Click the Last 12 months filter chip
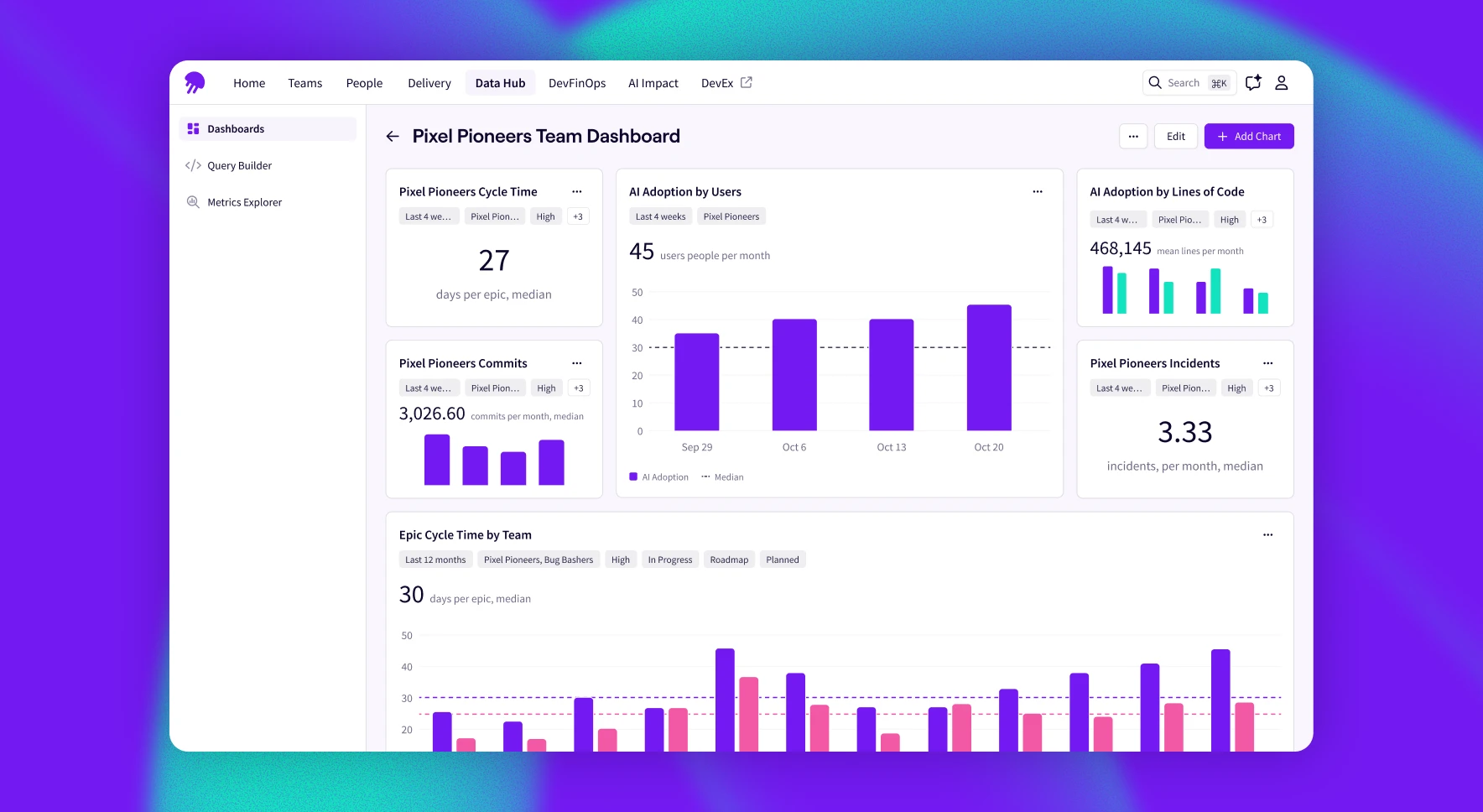1483x812 pixels. click(435, 559)
